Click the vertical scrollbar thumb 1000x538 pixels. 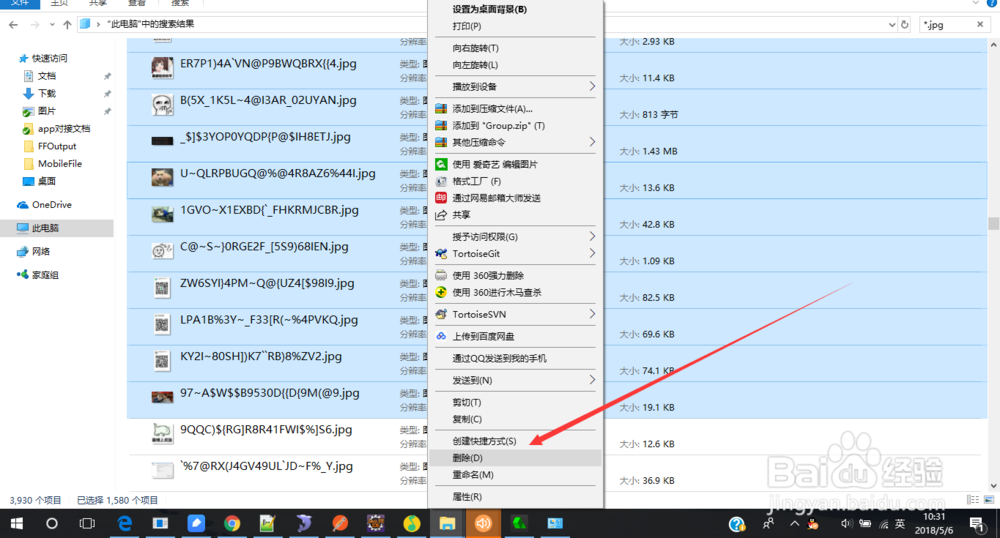click(x=993, y=224)
